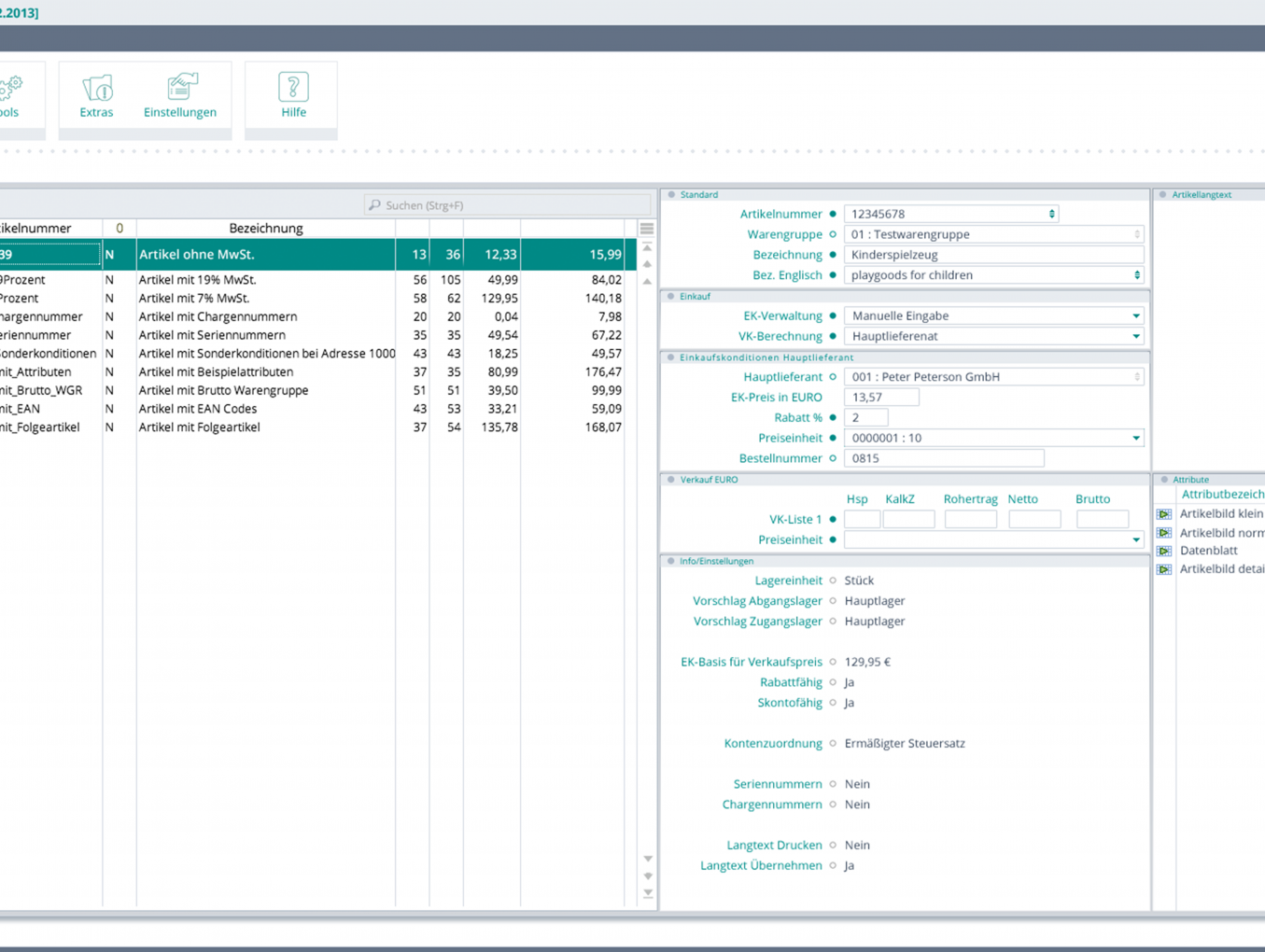Screen dimensions: 1265x952
Task: Jump to the top of the article list
Action: point(648,248)
